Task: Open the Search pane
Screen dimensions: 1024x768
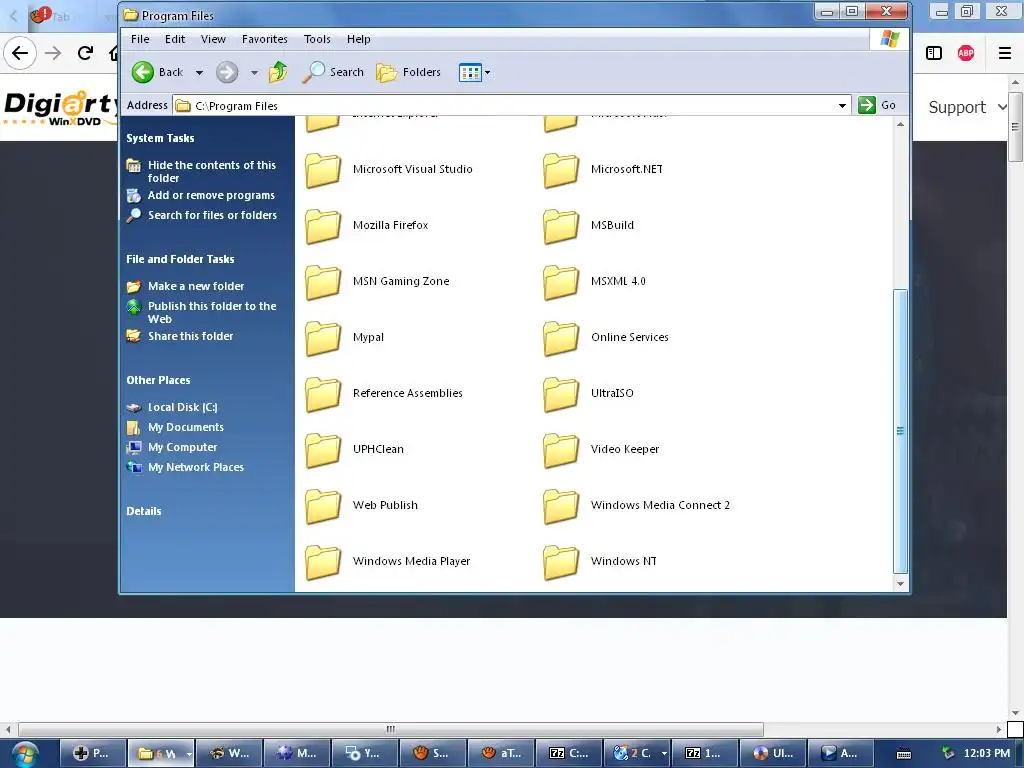Action: (x=333, y=72)
